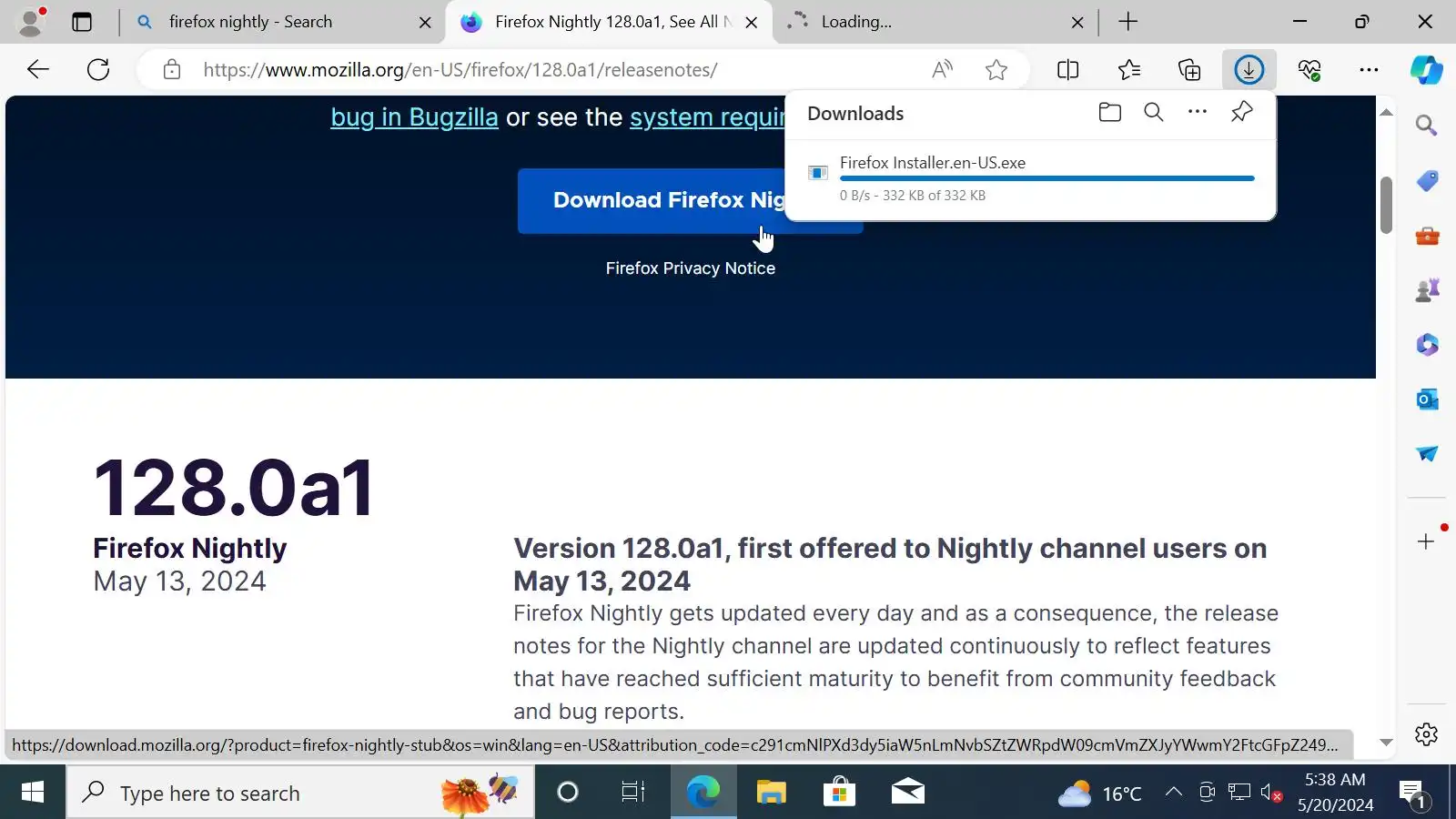Click the download progress bar

[1046, 178]
